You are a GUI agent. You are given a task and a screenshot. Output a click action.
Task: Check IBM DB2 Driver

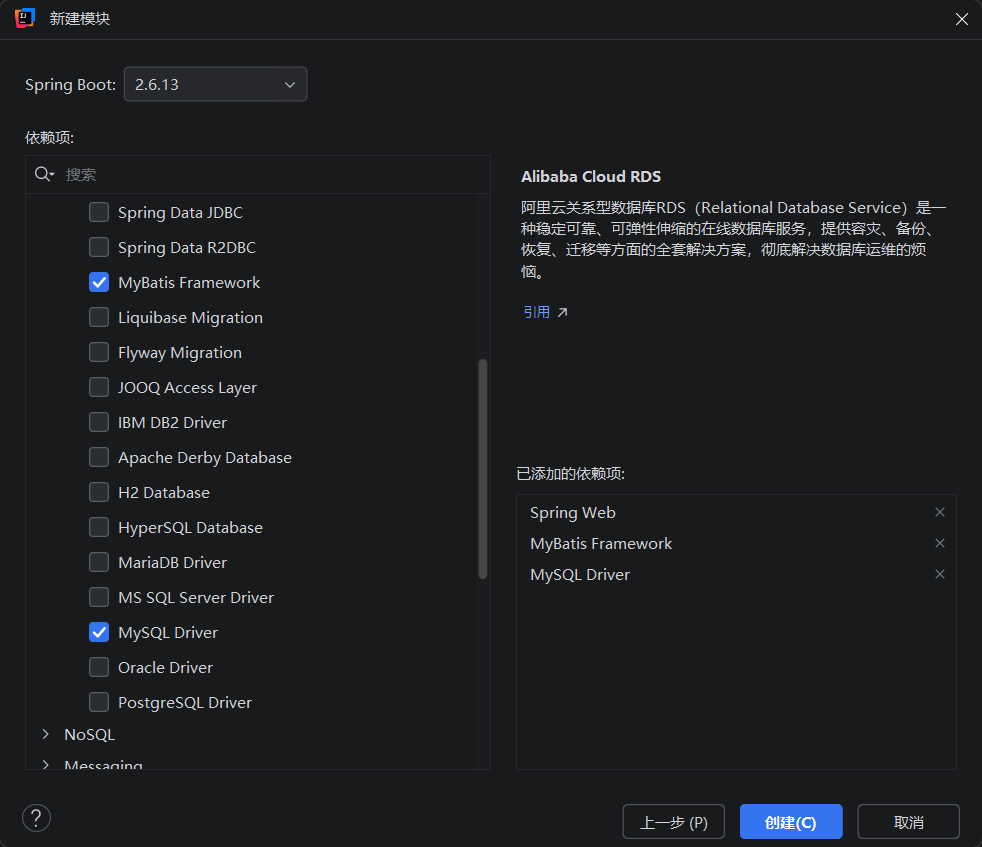99,422
